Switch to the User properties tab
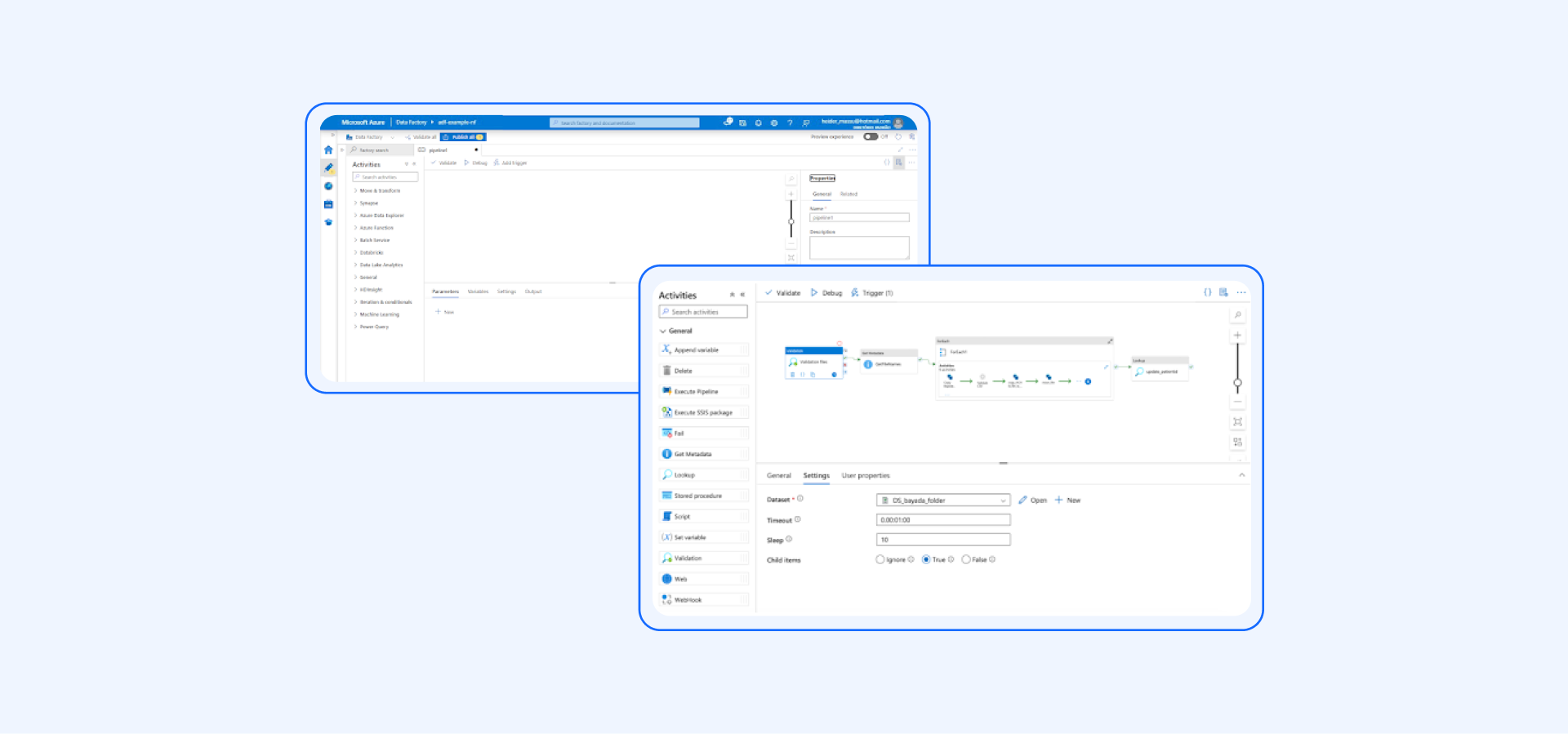 coord(866,476)
